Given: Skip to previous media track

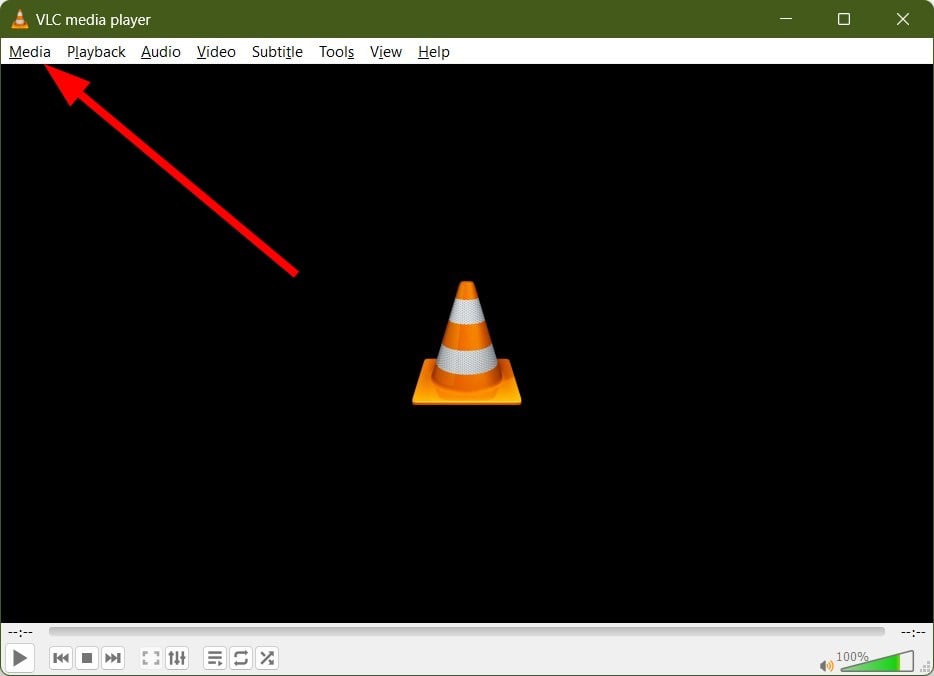Looking at the screenshot, I should tap(61, 658).
